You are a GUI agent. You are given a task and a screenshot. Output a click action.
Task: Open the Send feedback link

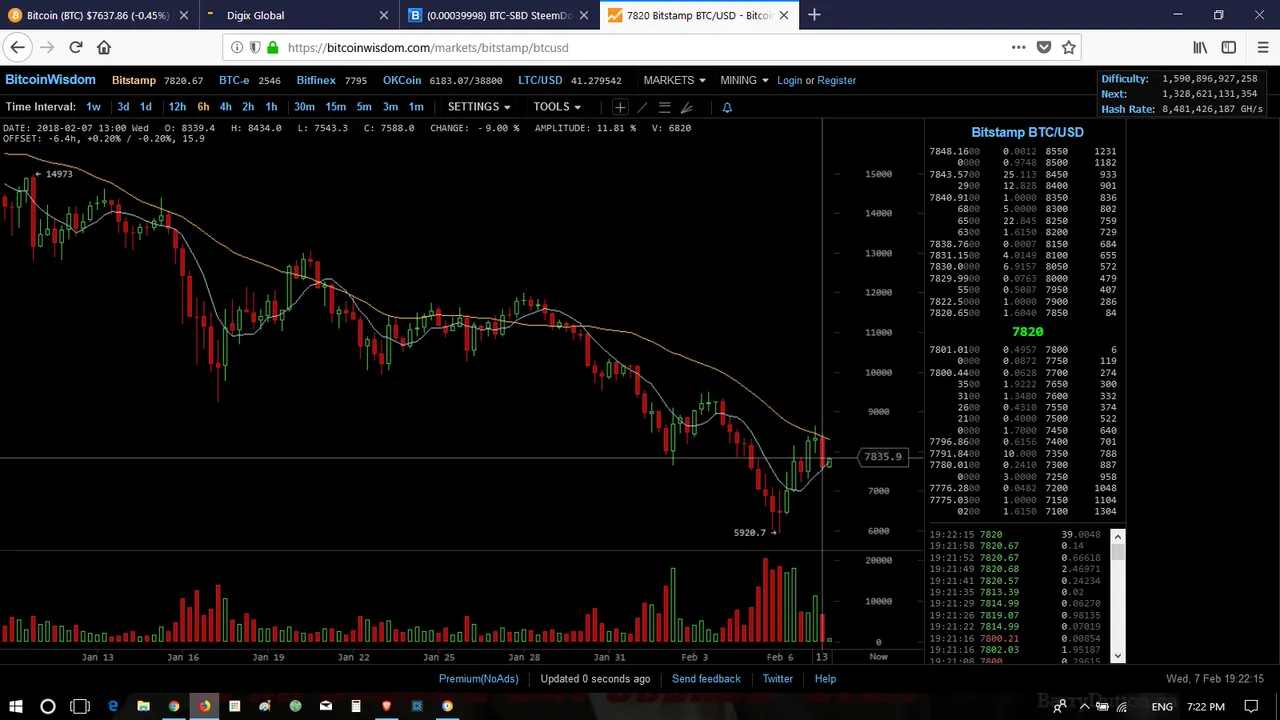pyautogui.click(x=706, y=679)
